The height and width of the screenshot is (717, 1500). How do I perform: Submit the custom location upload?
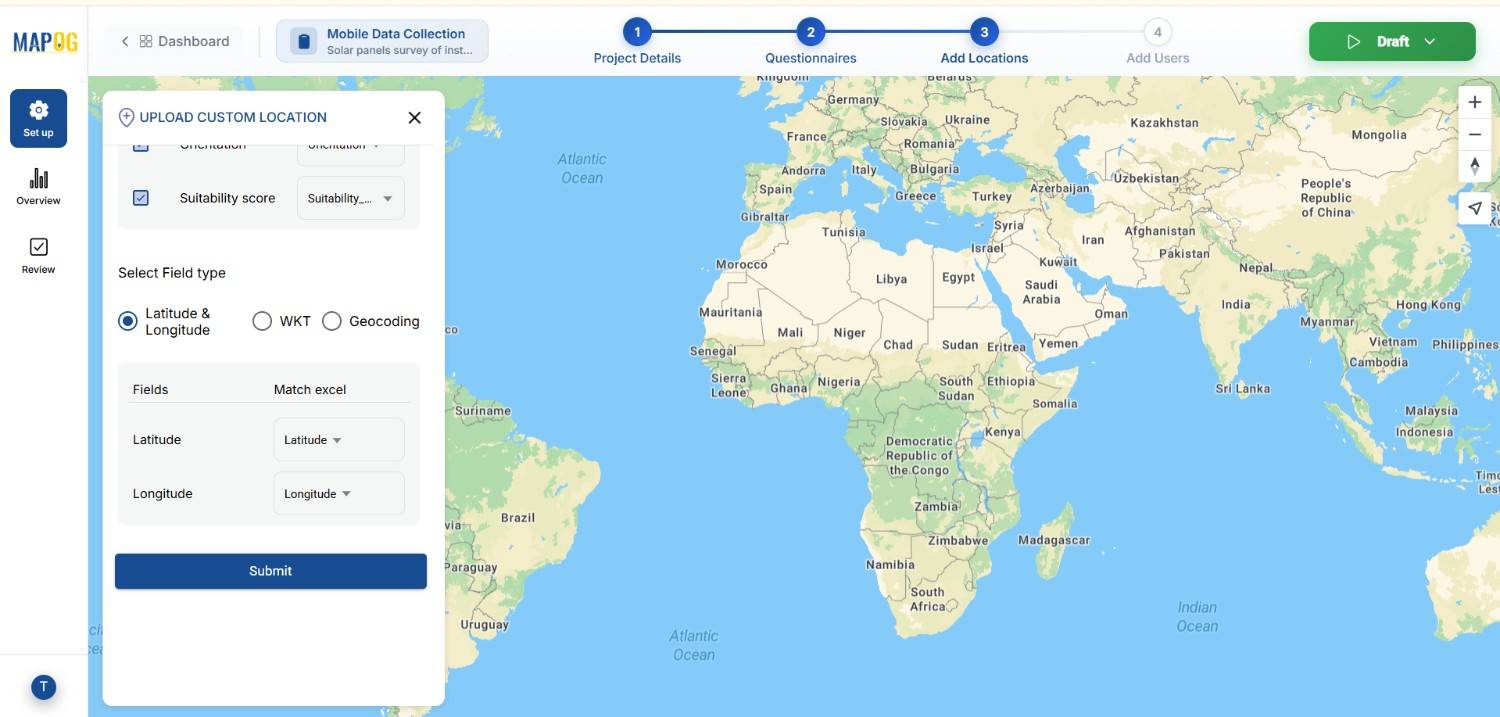[x=270, y=571]
